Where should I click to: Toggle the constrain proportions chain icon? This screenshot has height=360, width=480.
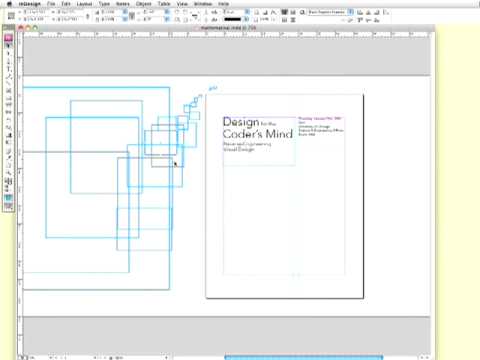pyautogui.click(x=87, y=16)
